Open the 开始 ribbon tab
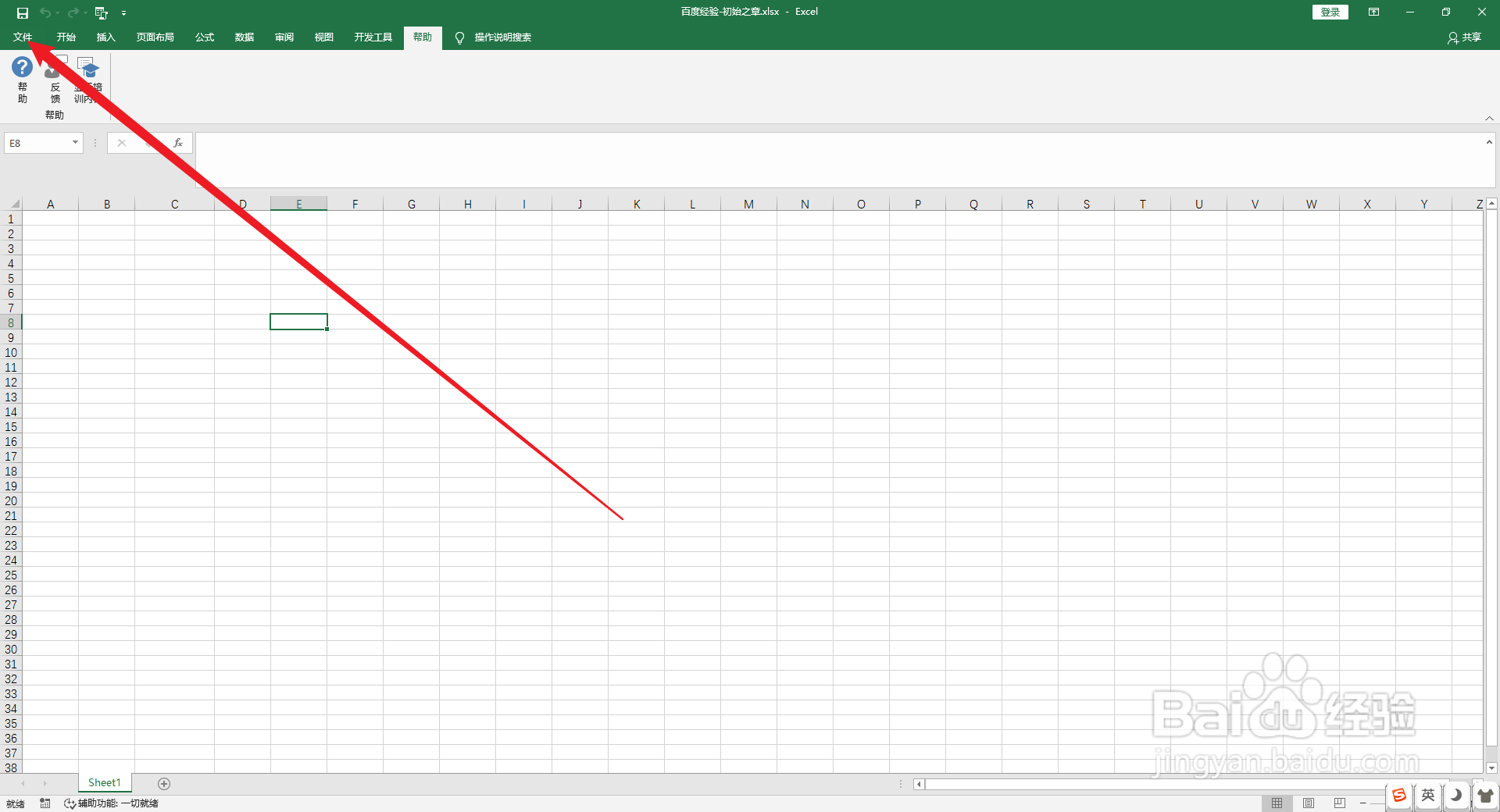Viewport: 1500px width, 812px height. [66, 37]
